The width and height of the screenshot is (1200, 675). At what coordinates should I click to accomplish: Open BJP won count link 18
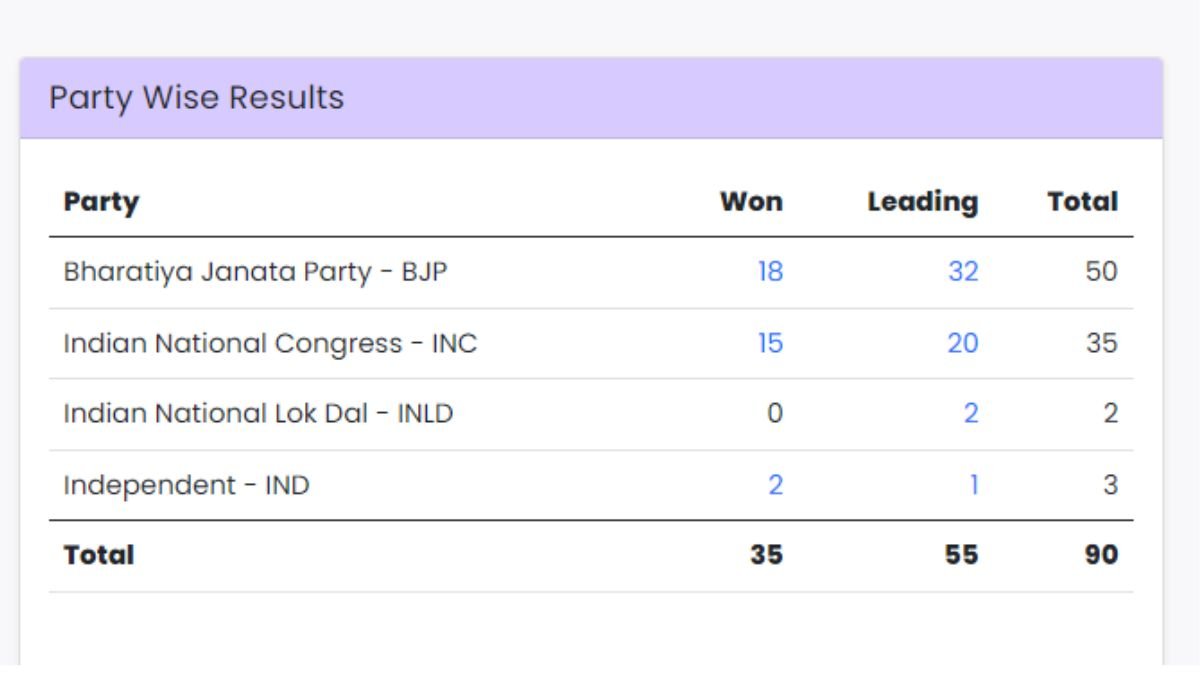[770, 272]
